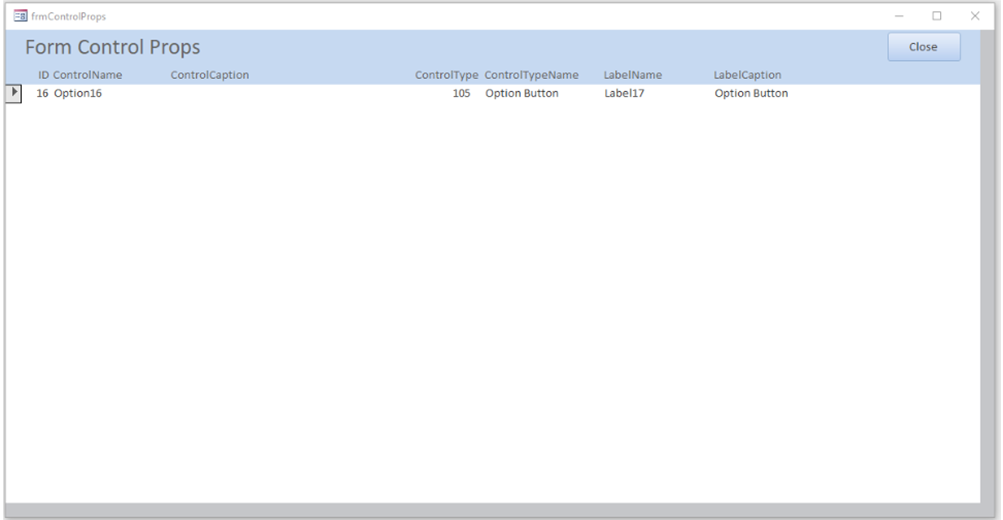The height and width of the screenshot is (520, 1003).
Task: Click the ControlTypeName column header
Action: click(x=532, y=75)
